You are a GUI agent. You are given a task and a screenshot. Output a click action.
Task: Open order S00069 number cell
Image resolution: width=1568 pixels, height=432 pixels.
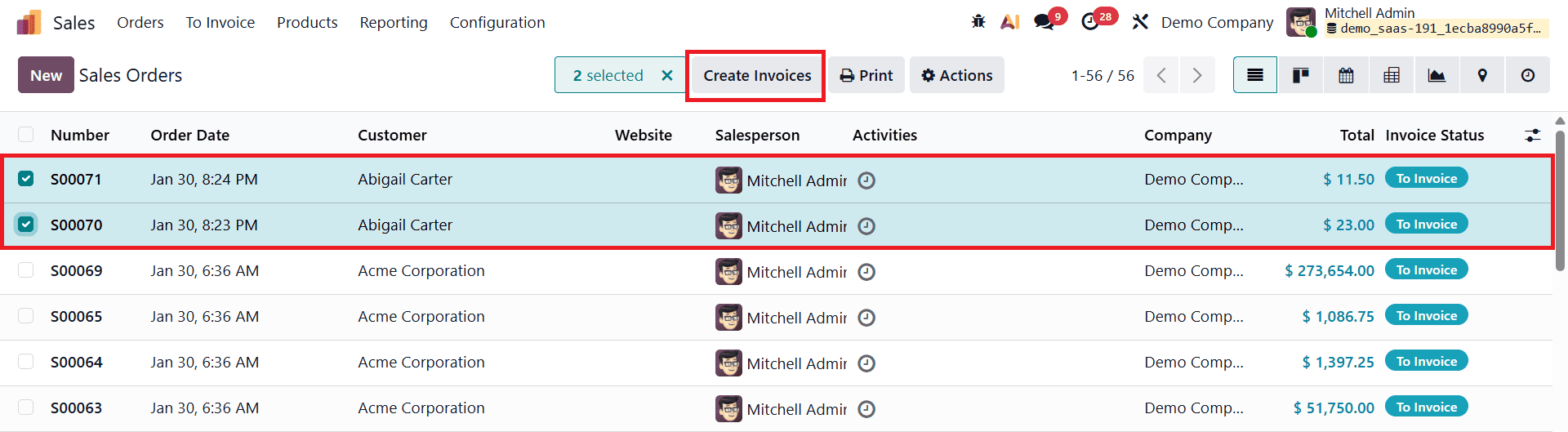(76, 270)
